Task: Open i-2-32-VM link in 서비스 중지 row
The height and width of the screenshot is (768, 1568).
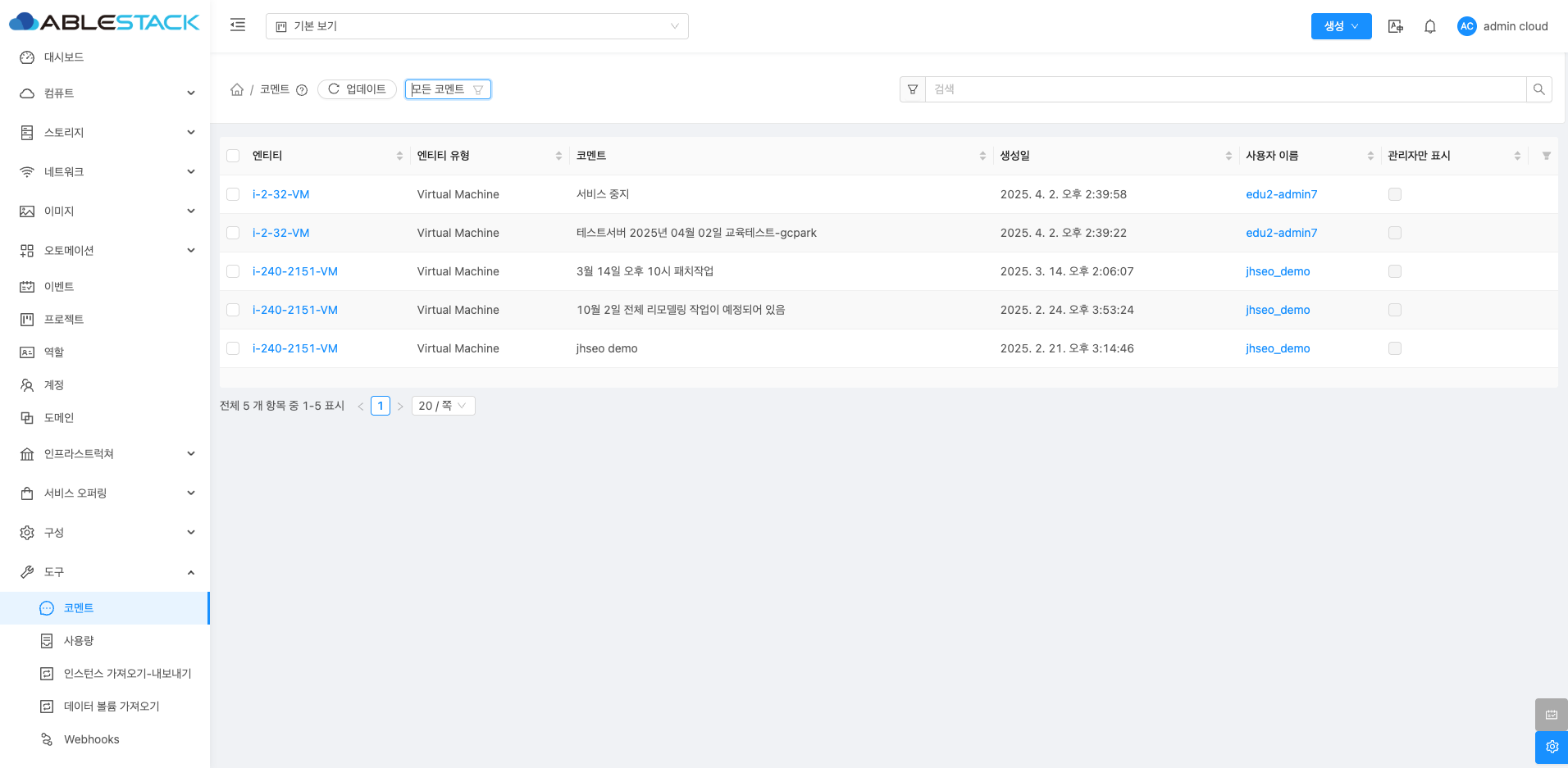Action: [280, 194]
